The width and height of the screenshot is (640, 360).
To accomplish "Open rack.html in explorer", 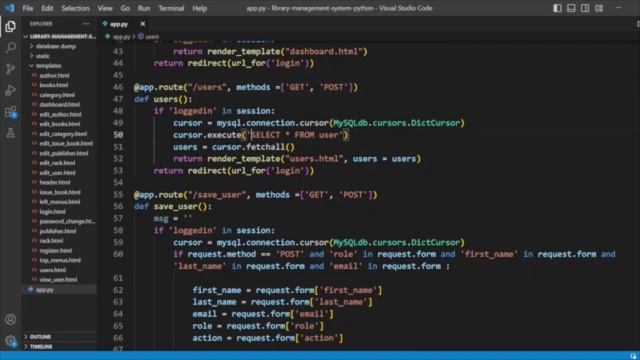I will (51, 240).
